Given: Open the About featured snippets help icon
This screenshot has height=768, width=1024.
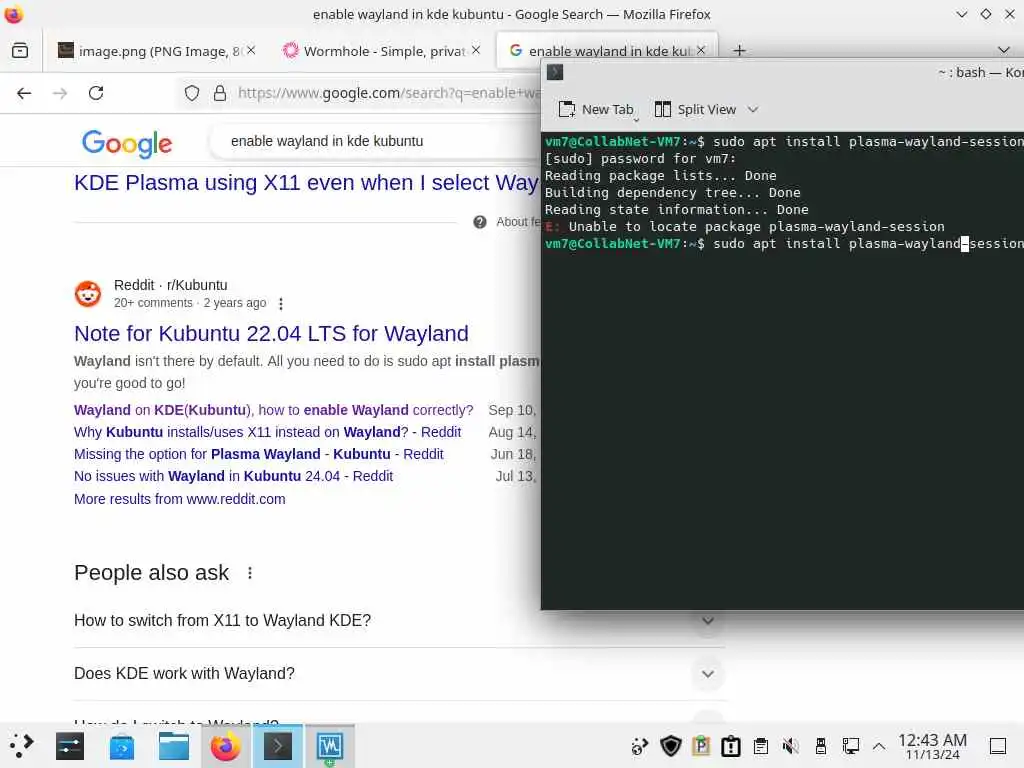Looking at the screenshot, I should (480, 222).
